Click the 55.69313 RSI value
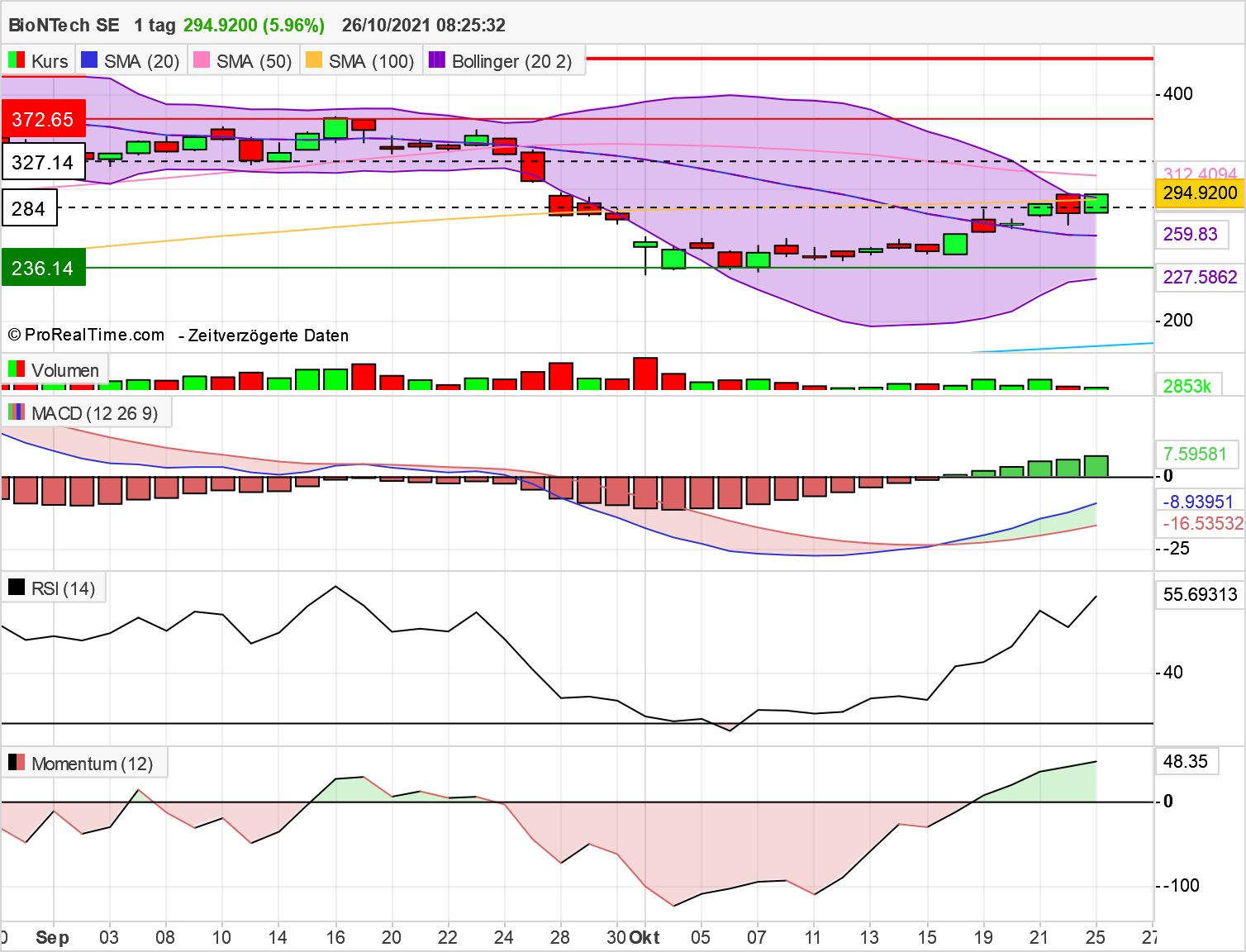The width and height of the screenshot is (1246, 952). (x=1200, y=594)
